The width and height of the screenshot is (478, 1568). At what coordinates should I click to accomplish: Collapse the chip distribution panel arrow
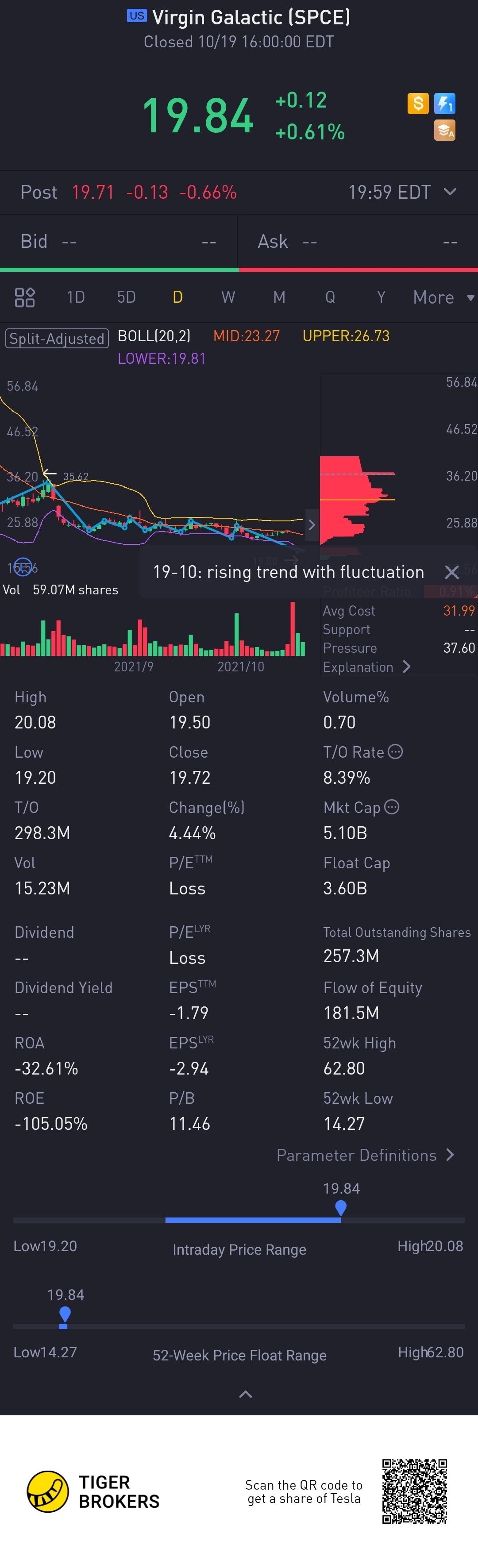pos(312,525)
